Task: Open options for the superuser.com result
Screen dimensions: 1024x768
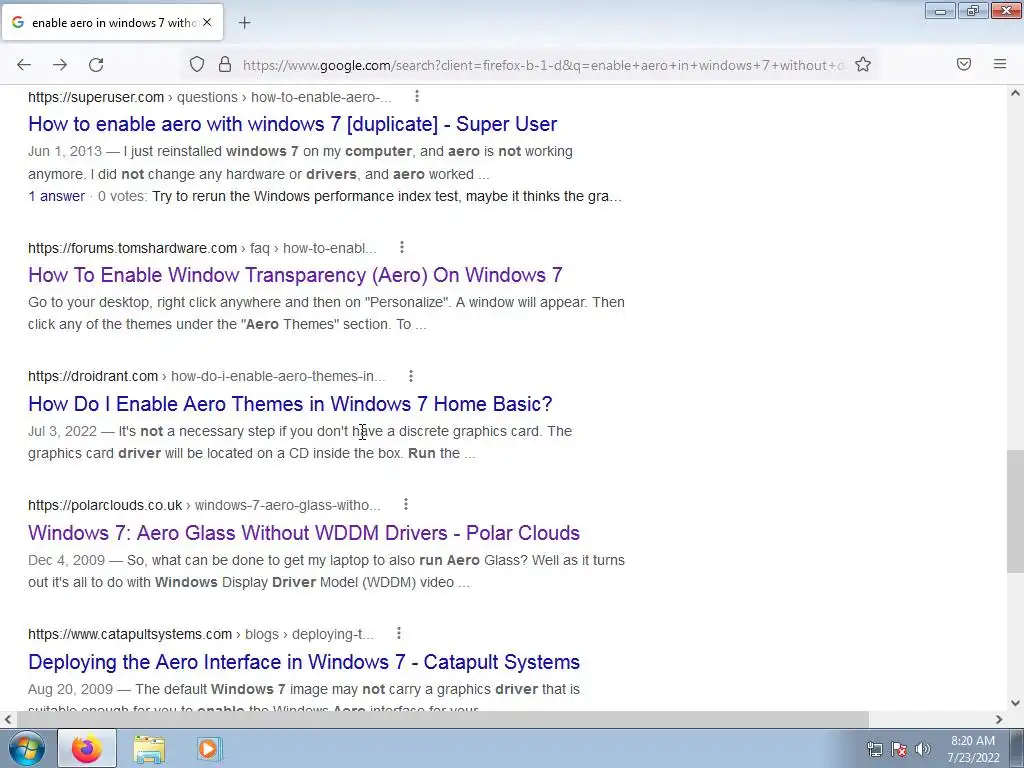Action: coord(417,97)
